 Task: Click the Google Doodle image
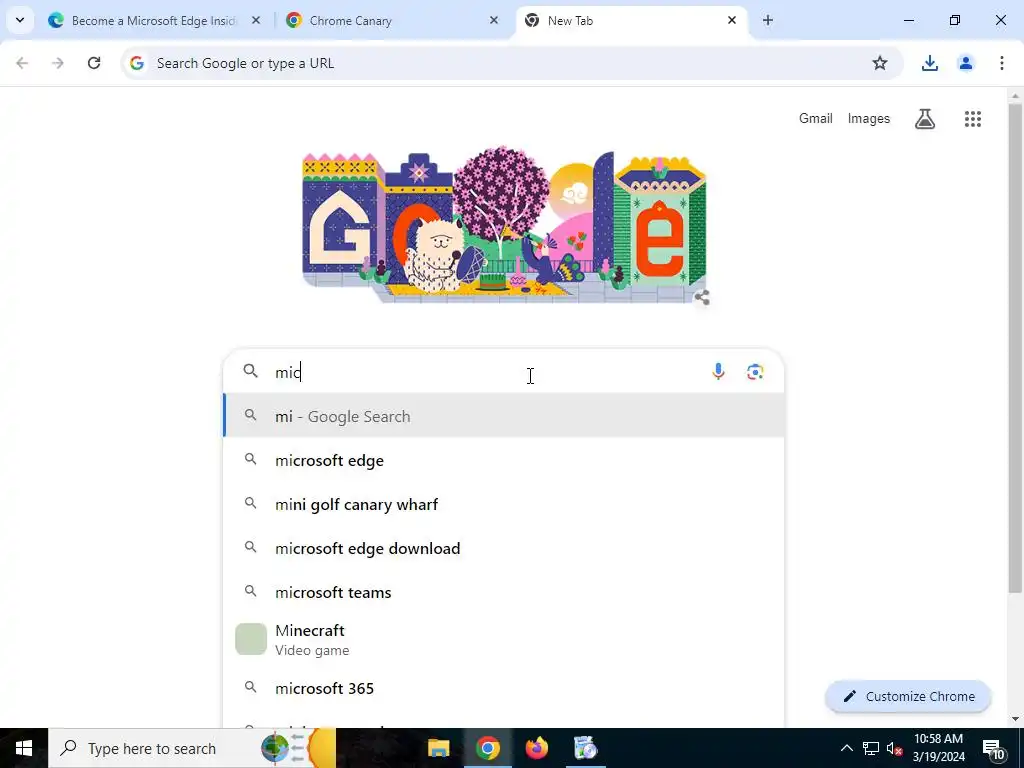click(504, 224)
